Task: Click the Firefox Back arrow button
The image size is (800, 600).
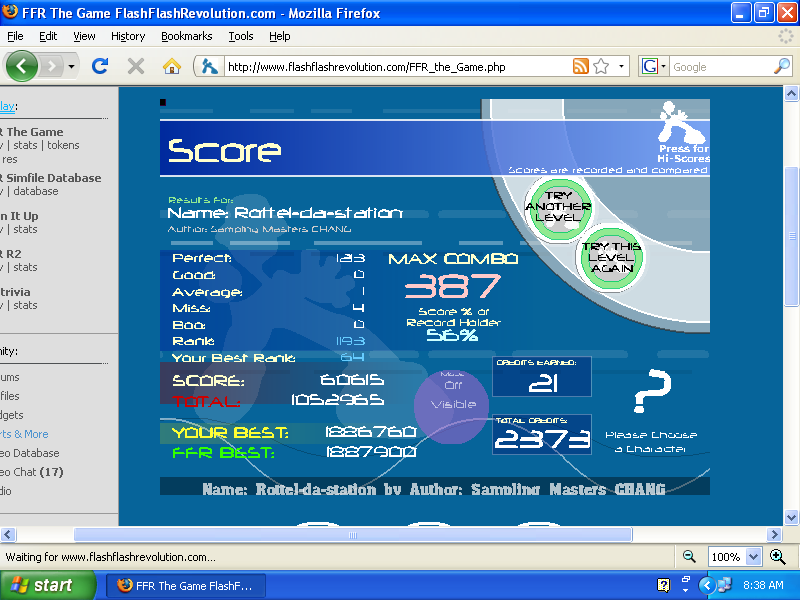Action: (22, 66)
